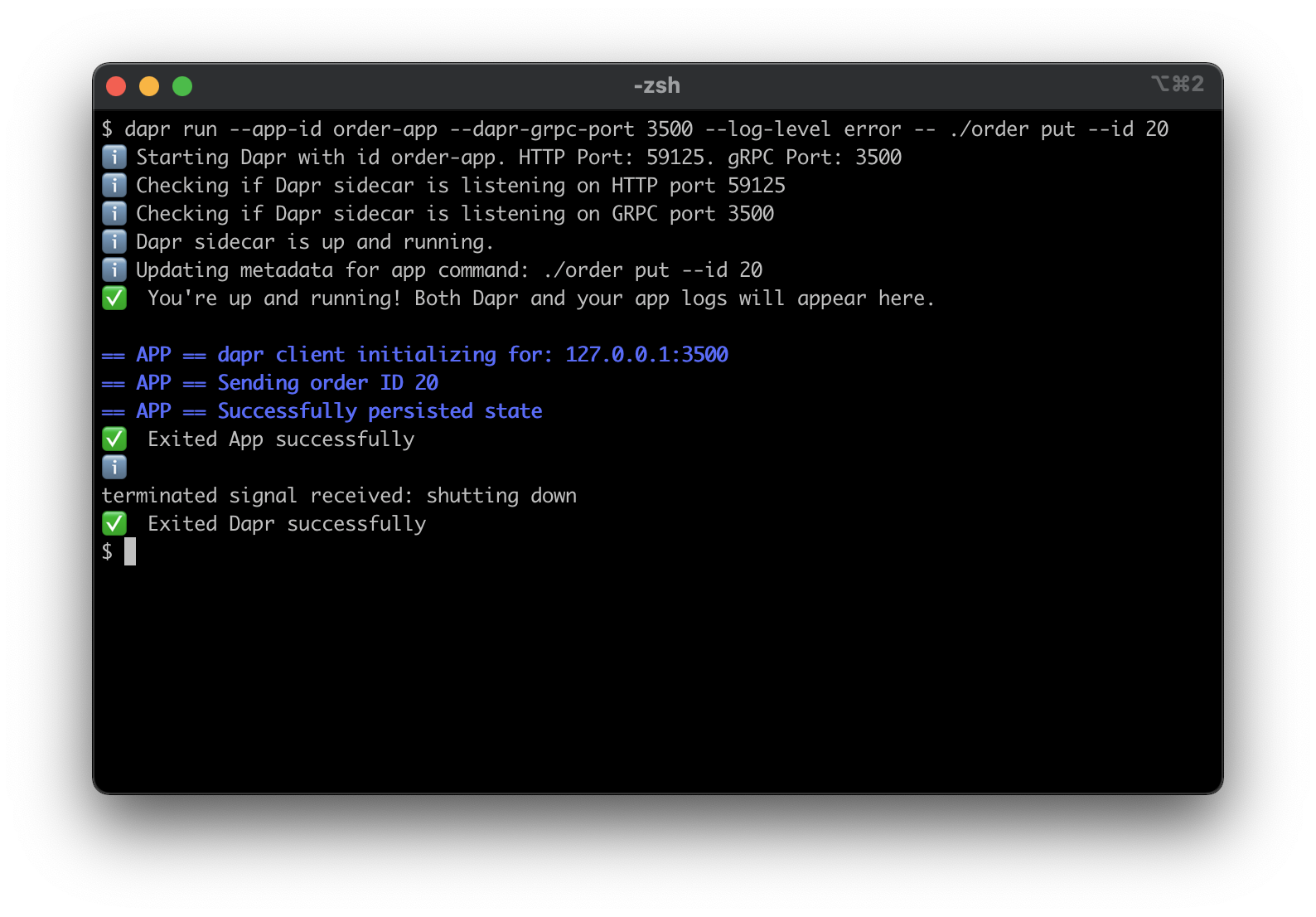Click the red close window button

(x=116, y=86)
